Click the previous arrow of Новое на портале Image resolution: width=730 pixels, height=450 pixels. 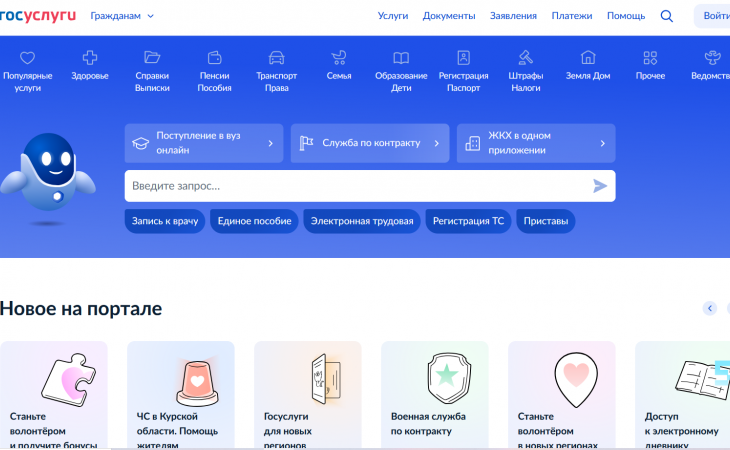coord(710,308)
